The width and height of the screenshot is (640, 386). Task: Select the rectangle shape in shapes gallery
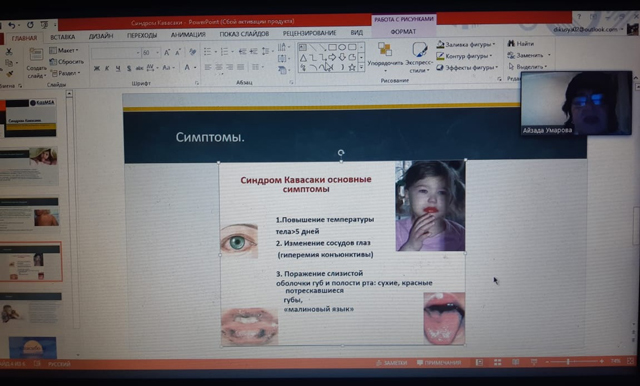(332, 47)
